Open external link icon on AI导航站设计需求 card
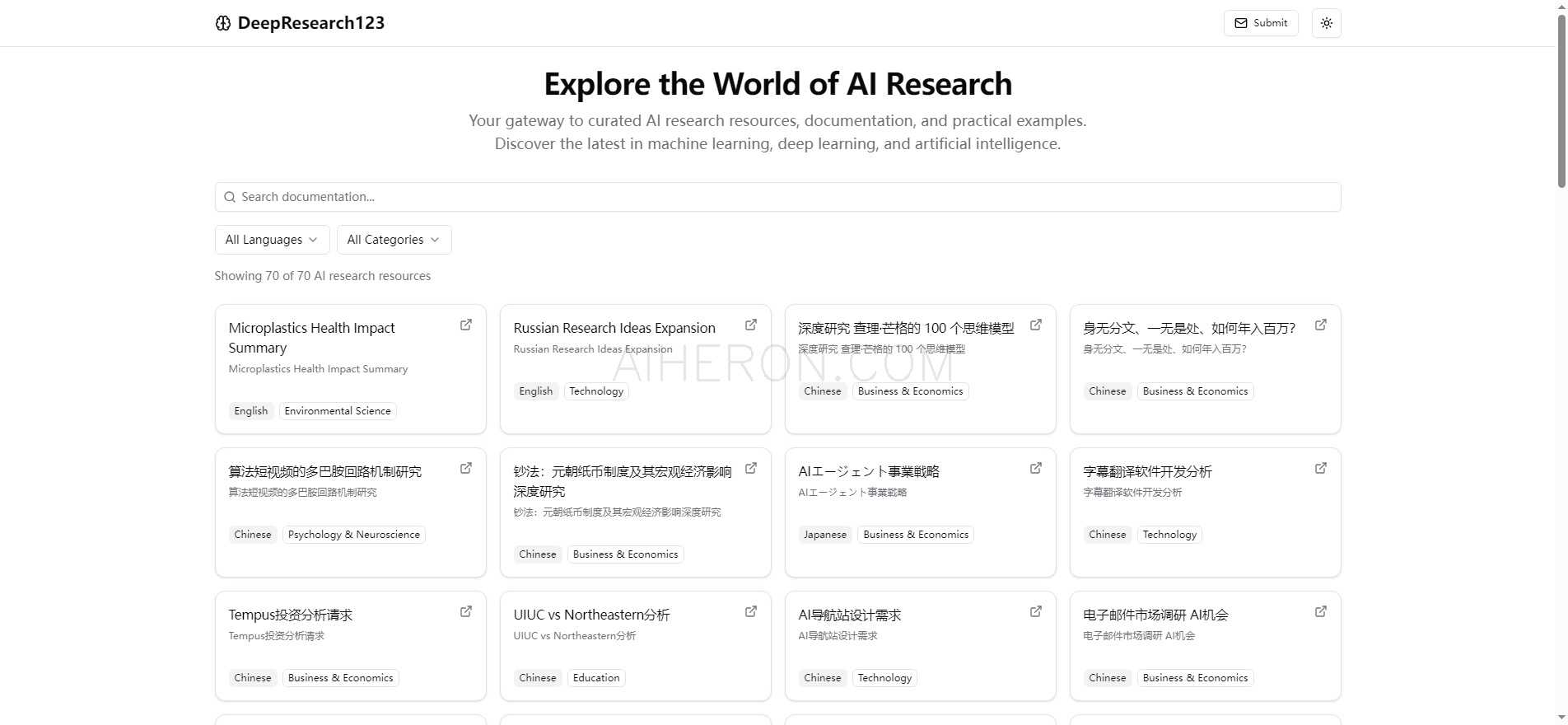The width and height of the screenshot is (1568, 725). (1036, 611)
